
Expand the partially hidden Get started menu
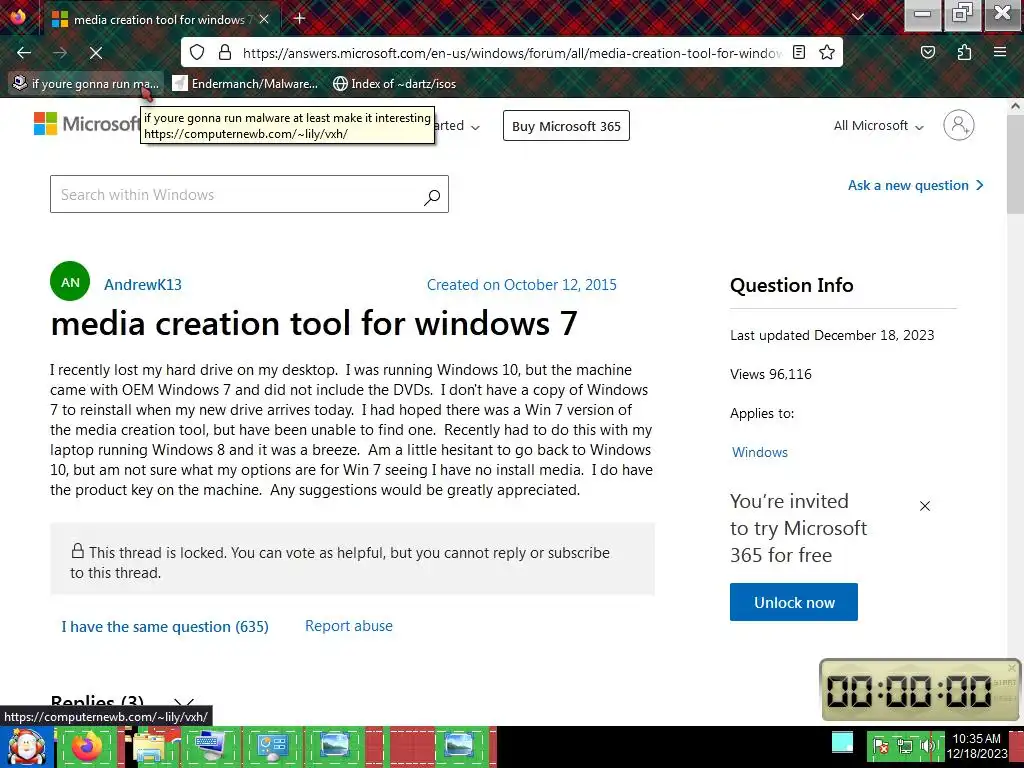click(x=458, y=125)
